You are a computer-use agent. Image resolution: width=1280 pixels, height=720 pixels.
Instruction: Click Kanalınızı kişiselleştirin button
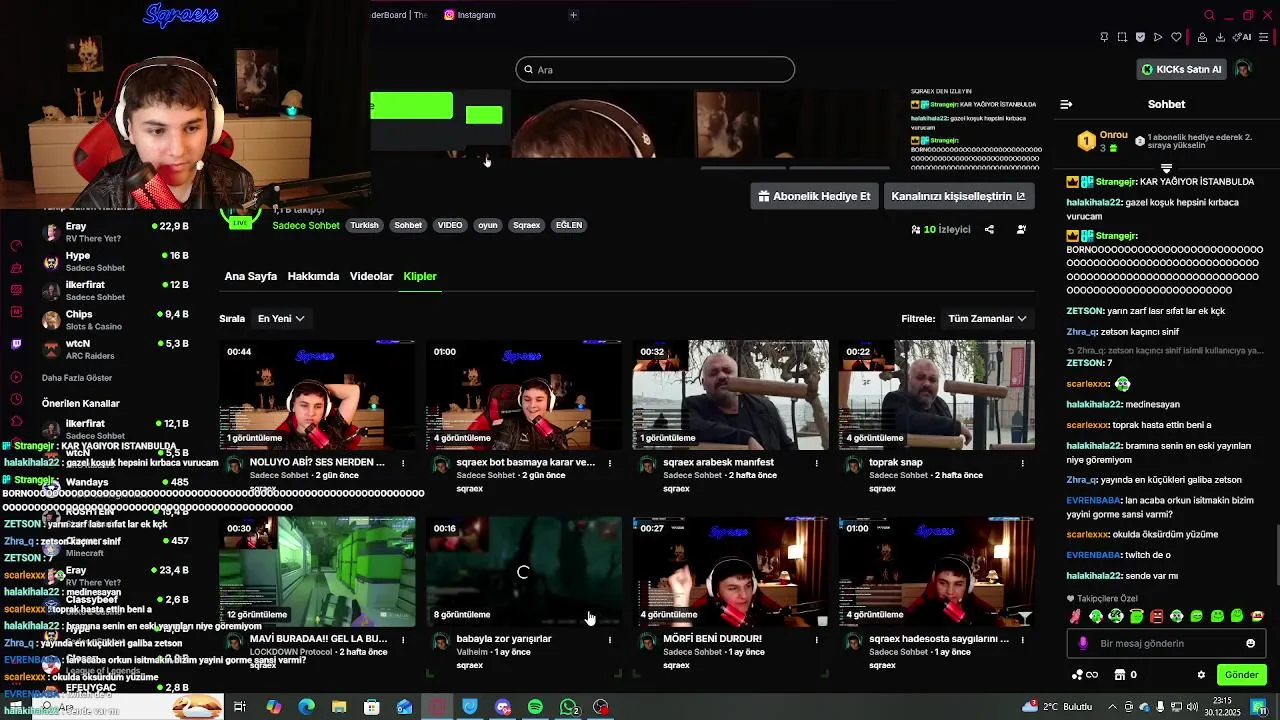(x=958, y=196)
